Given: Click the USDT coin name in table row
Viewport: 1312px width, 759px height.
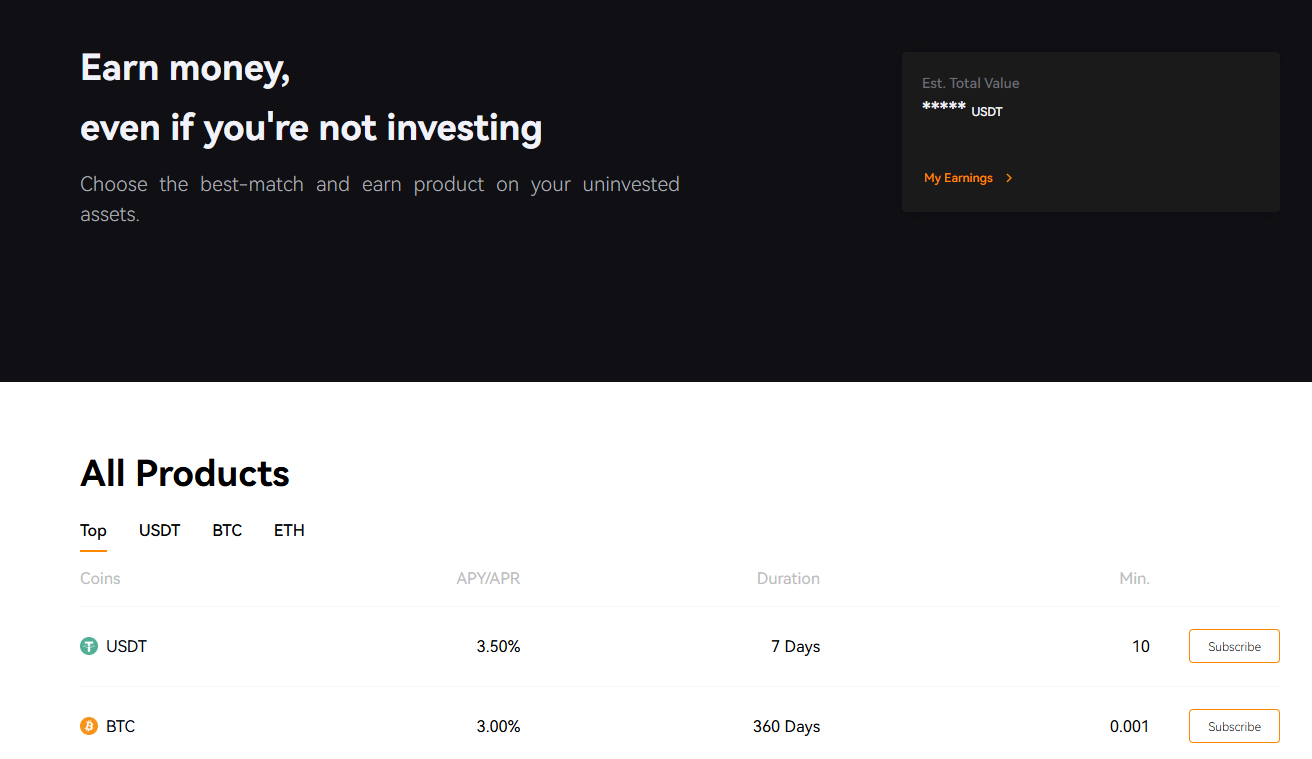Looking at the screenshot, I should tap(127, 647).
